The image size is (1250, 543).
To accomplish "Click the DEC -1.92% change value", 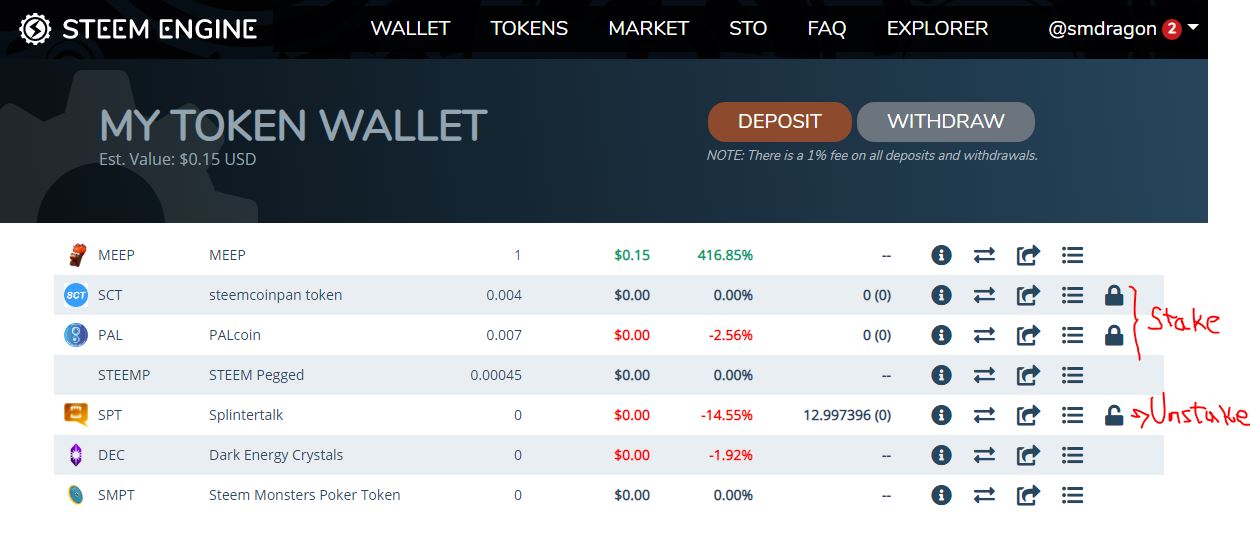I will pos(730,455).
